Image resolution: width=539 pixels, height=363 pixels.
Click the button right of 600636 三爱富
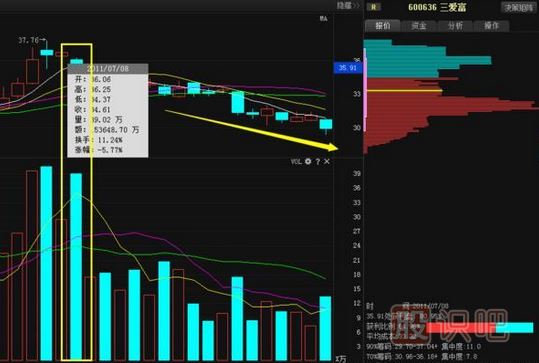(x=518, y=8)
